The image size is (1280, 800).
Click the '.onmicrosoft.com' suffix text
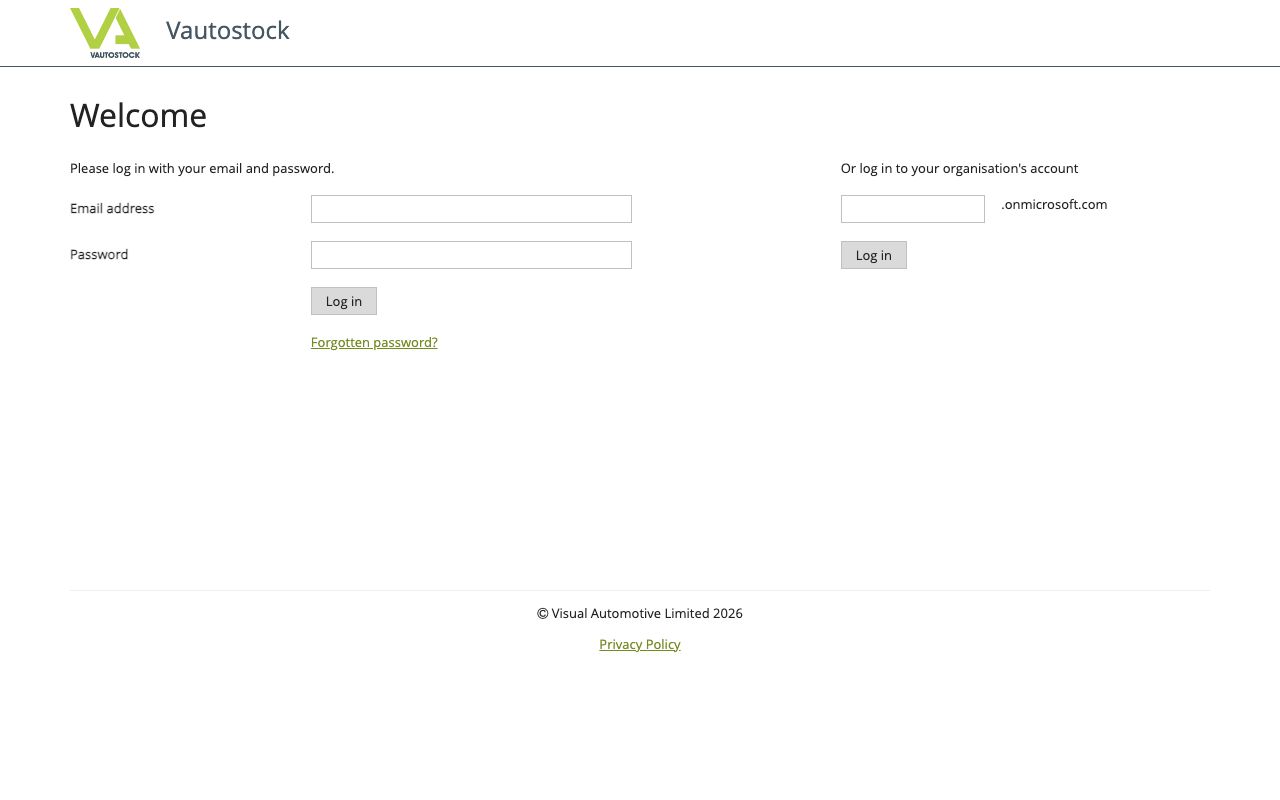tap(1054, 204)
